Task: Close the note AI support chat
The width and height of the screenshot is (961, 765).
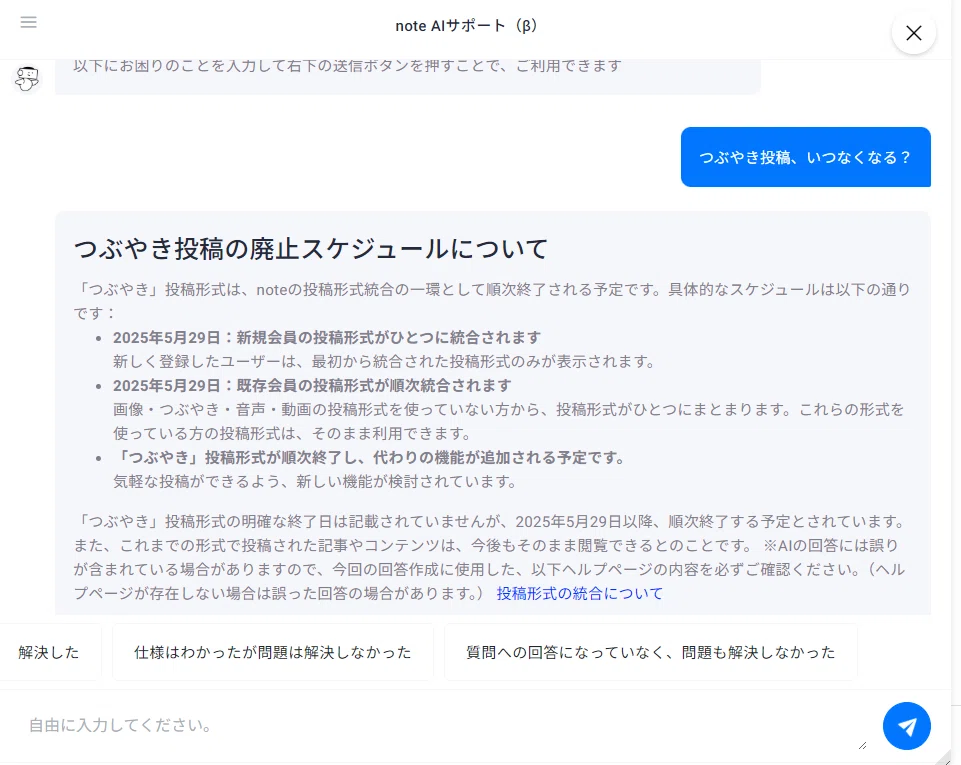Action: click(914, 33)
